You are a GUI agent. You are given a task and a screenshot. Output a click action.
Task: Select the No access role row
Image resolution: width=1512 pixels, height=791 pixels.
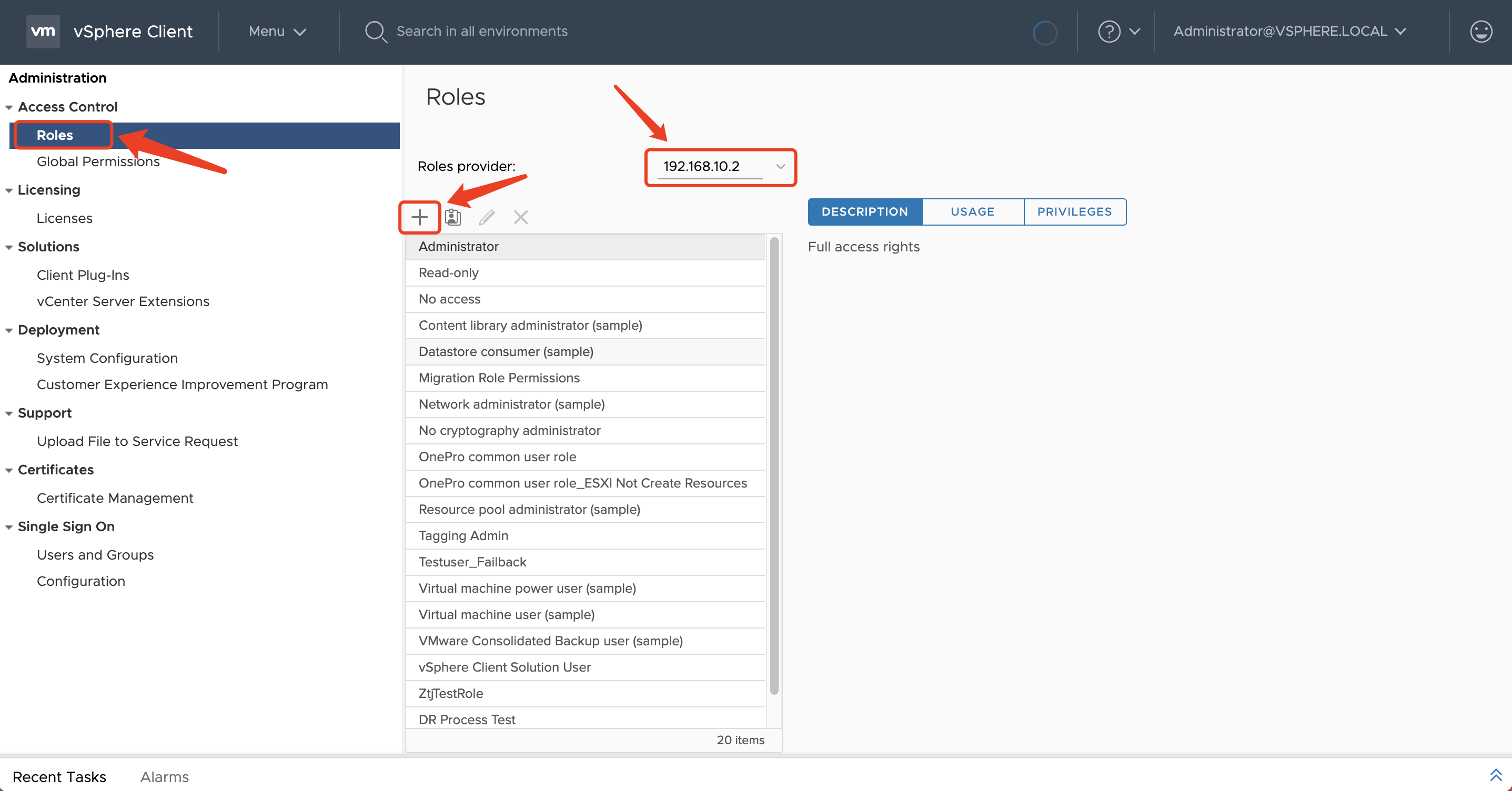585,300
